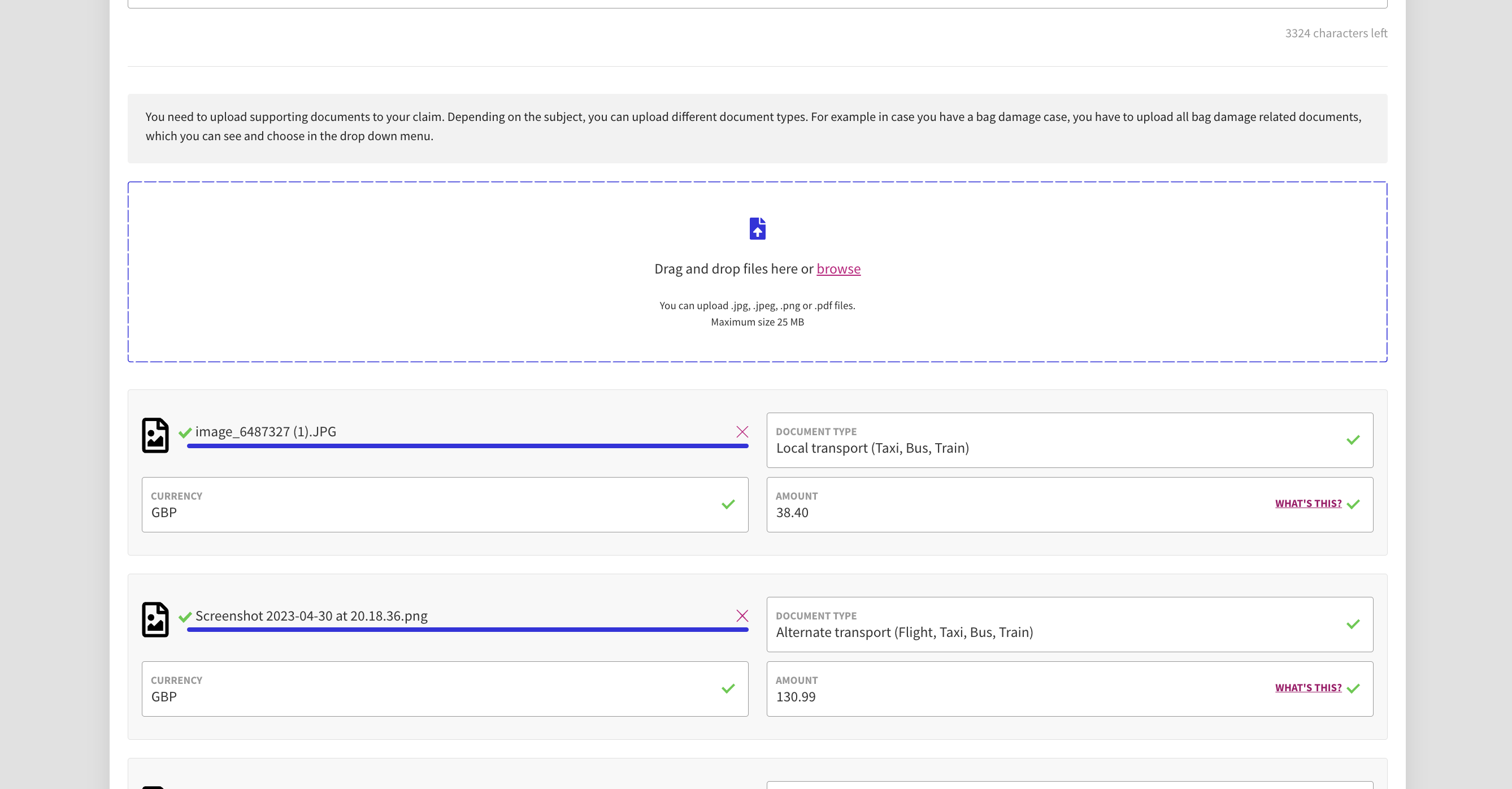This screenshot has height=789, width=1512.
Task: Click the upload progress bar under image_6487327 (1).JPG
Action: click(467, 446)
